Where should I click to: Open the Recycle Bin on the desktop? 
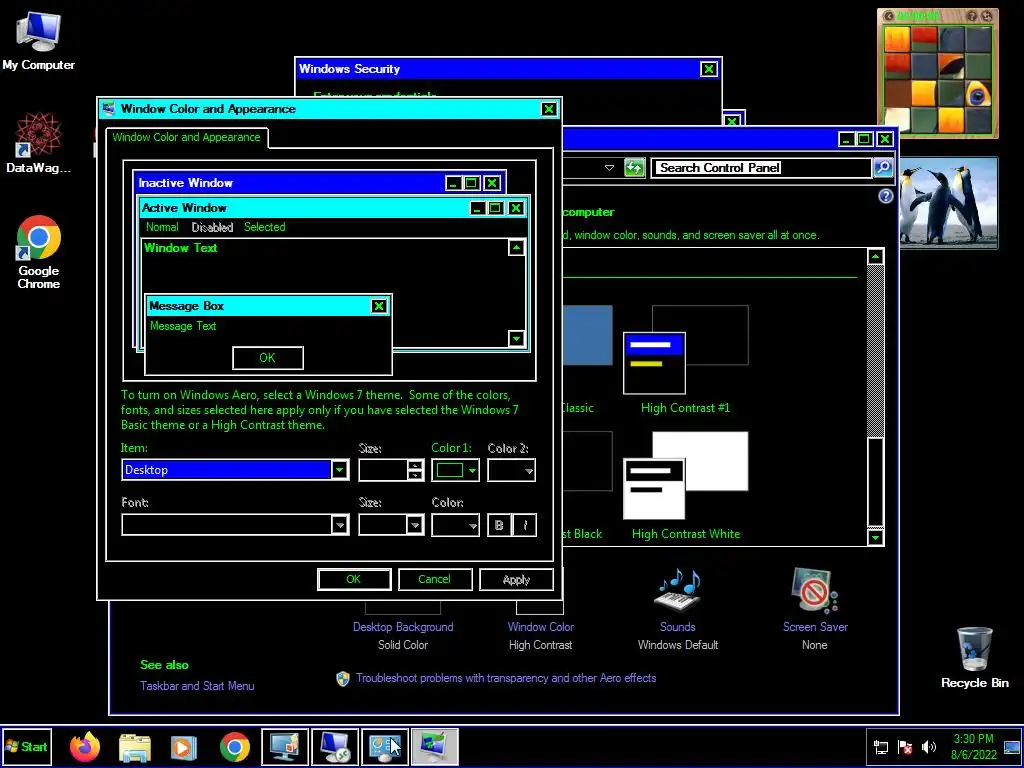click(974, 657)
